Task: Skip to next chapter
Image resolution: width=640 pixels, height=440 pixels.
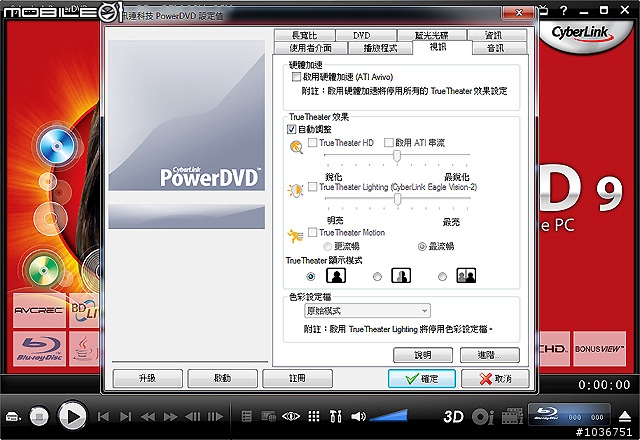Action: pyautogui.click(x=126, y=417)
